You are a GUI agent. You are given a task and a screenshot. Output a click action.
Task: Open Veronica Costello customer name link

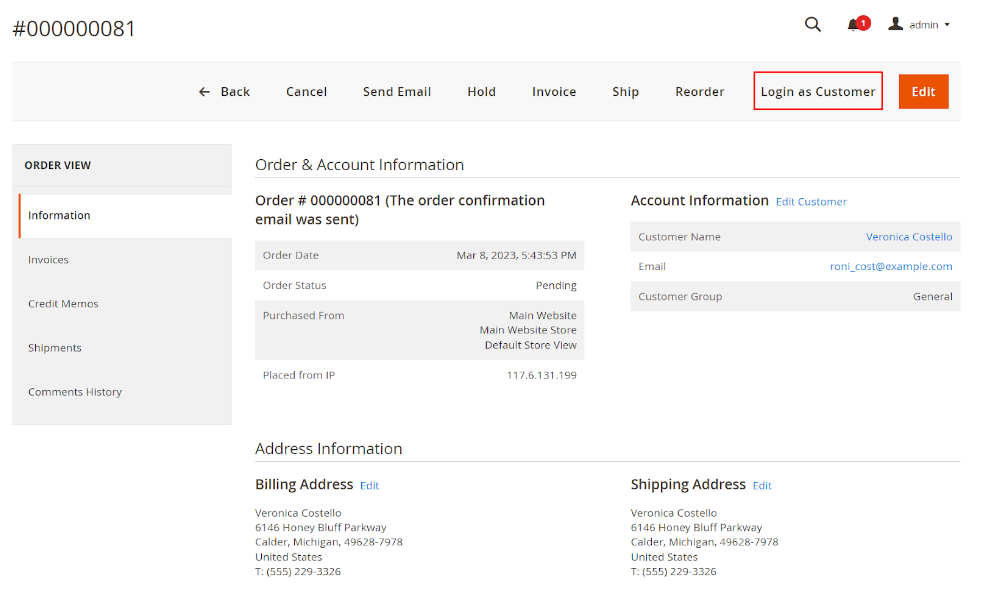(909, 237)
